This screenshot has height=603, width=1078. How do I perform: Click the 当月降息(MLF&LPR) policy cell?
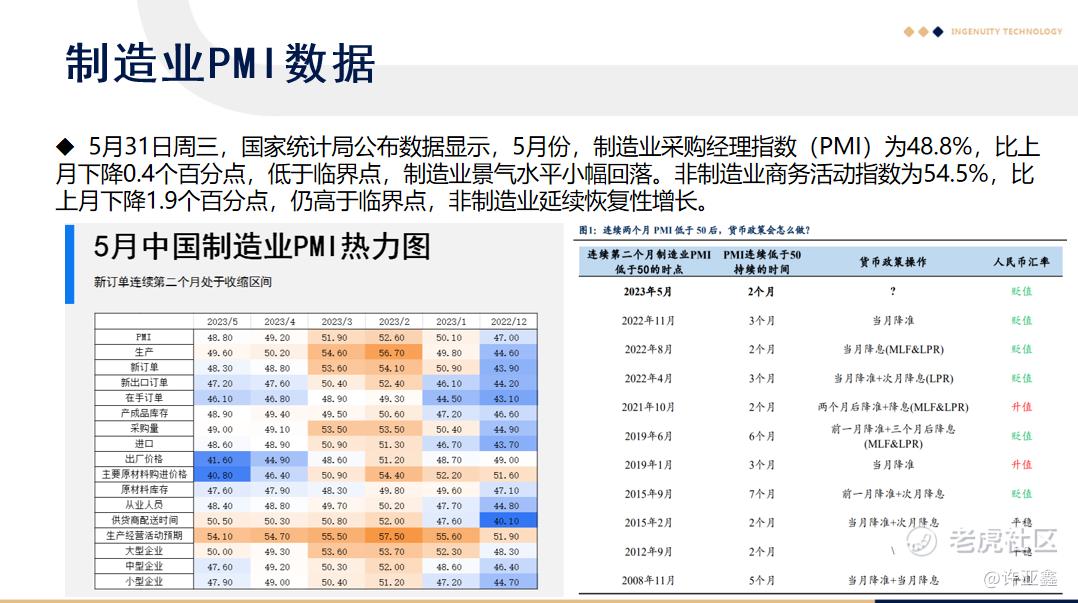[x=893, y=349]
